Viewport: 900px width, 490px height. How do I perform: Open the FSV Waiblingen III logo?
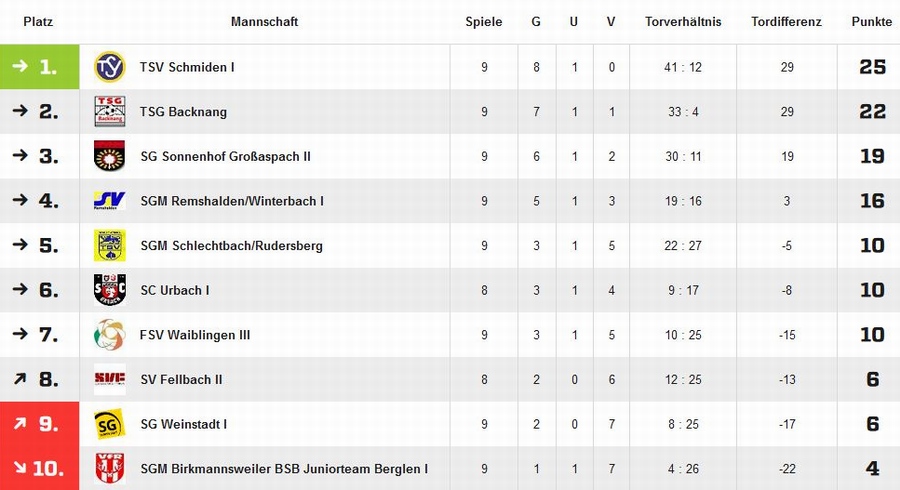tap(109, 335)
